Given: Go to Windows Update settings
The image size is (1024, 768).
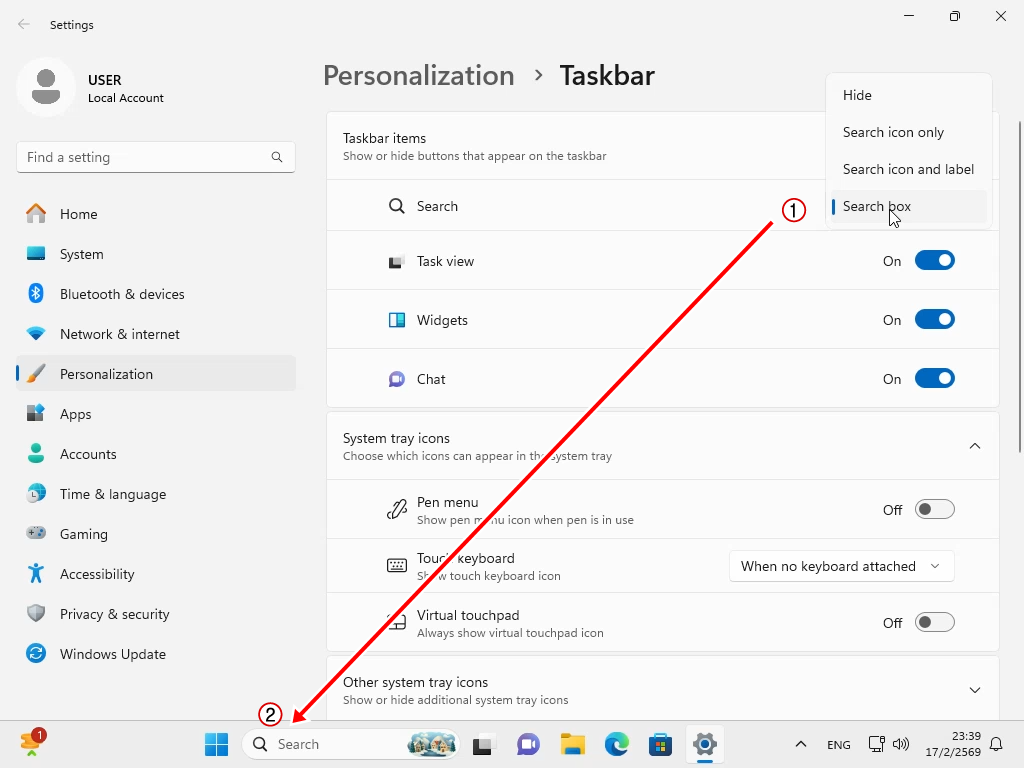Looking at the screenshot, I should coord(112,654).
